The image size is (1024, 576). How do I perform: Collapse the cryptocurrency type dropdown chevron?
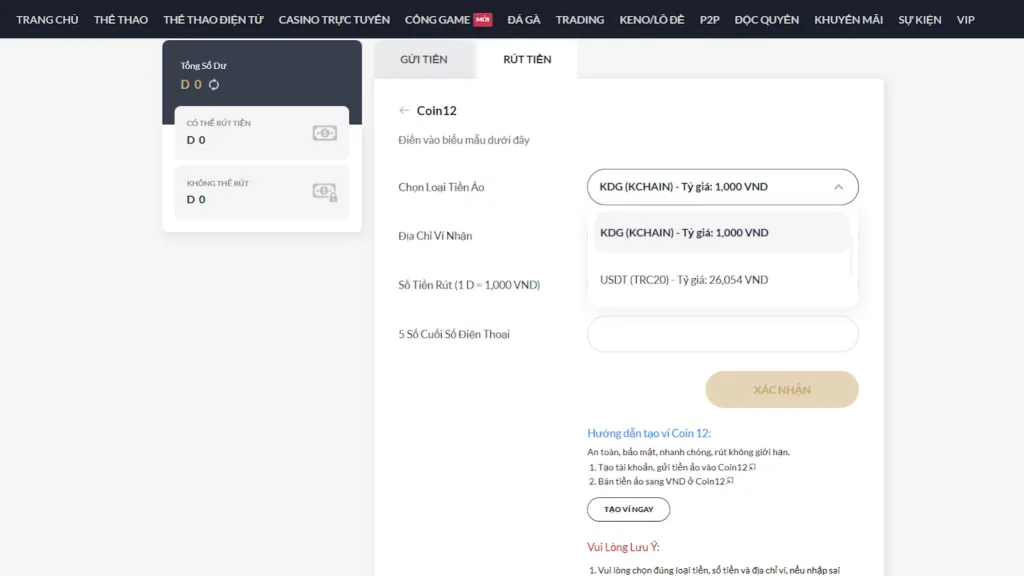coord(838,187)
